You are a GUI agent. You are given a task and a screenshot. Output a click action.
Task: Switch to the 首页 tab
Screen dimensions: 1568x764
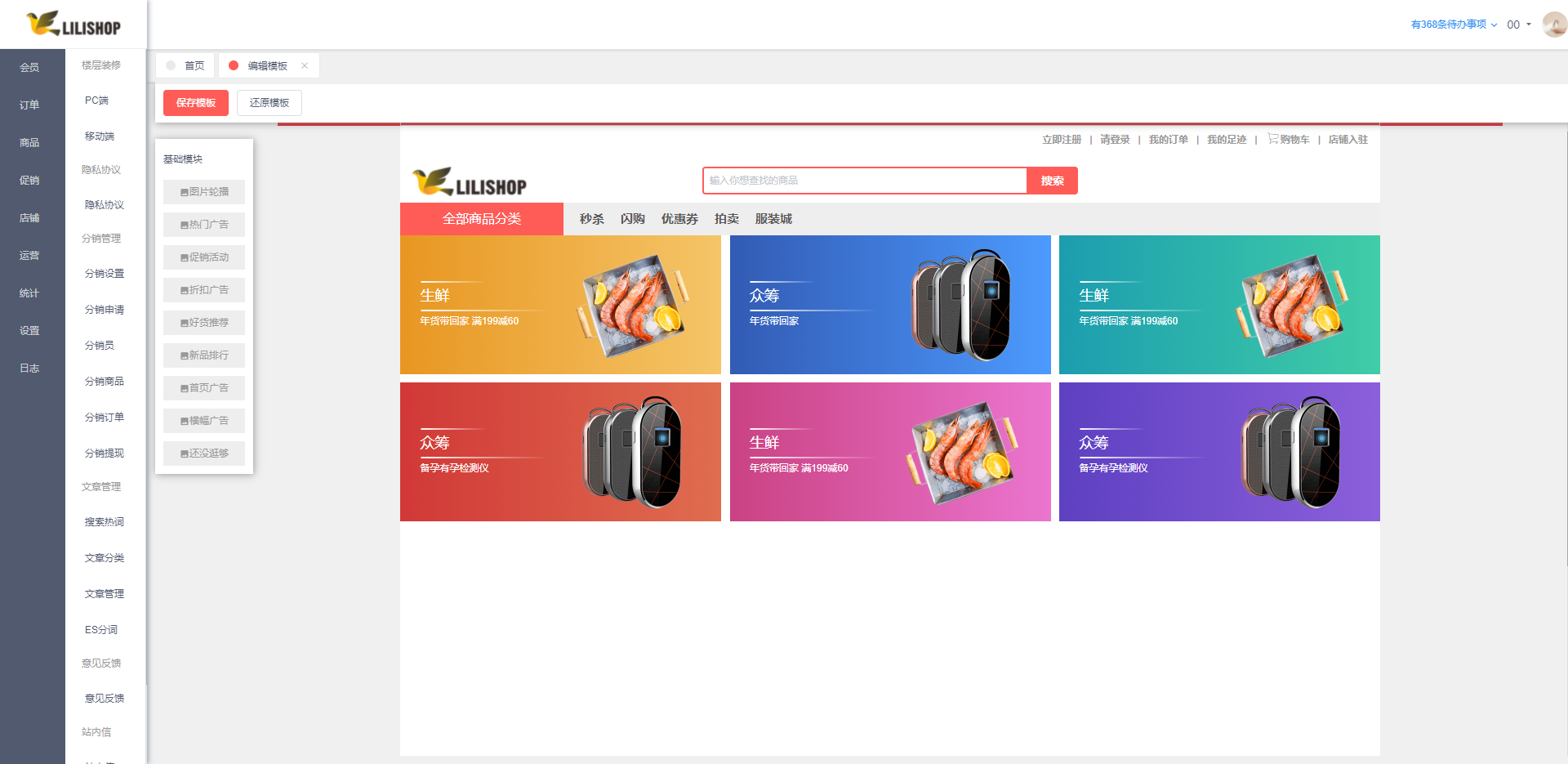pyautogui.click(x=185, y=65)
